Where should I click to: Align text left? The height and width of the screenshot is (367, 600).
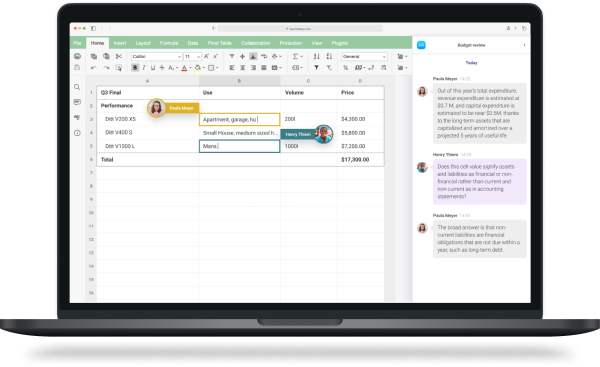click(x=232, y=68)
